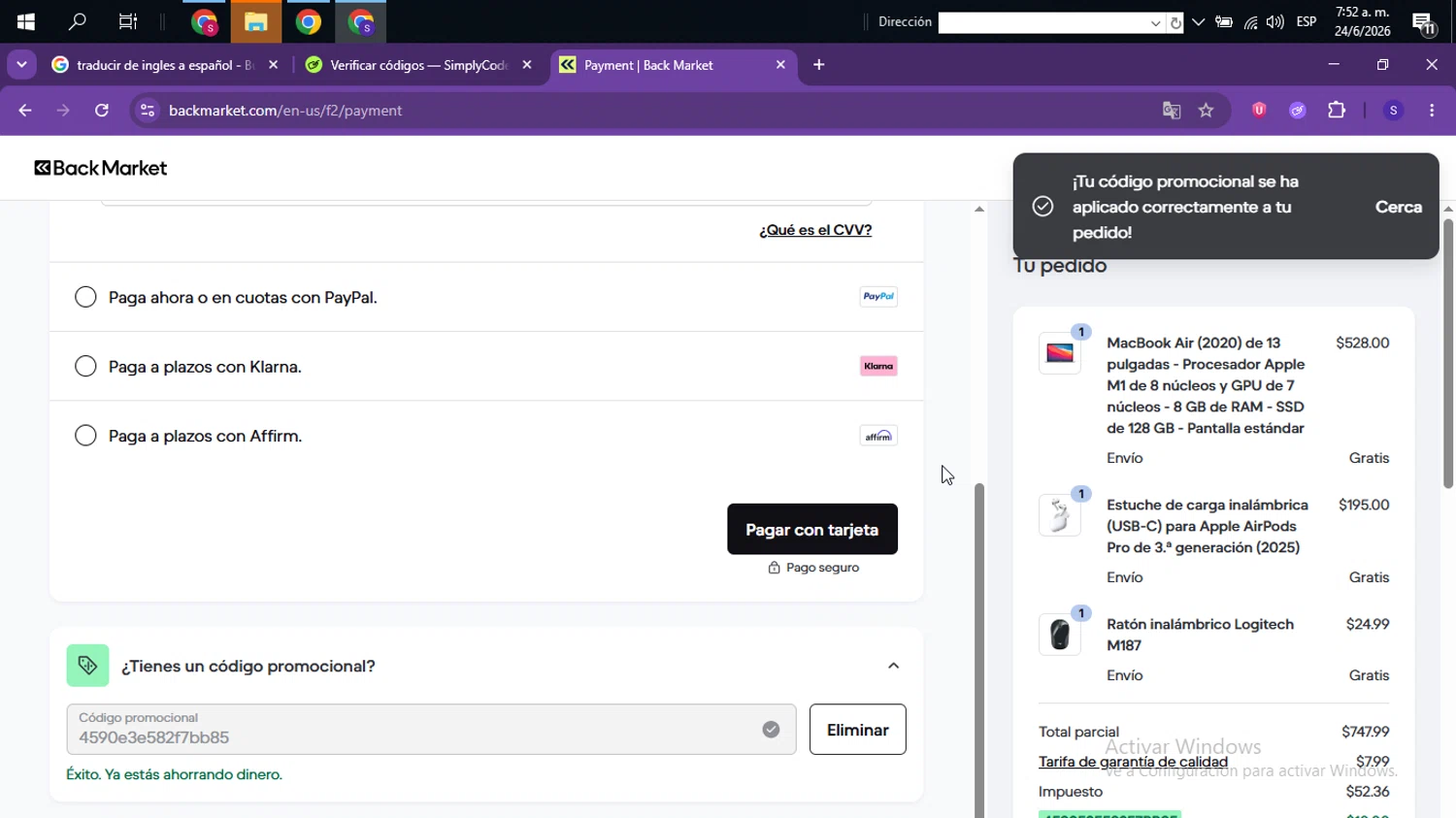
Task: Open the Chrome extensions puzzle menu
Action: coord(1337,111)
